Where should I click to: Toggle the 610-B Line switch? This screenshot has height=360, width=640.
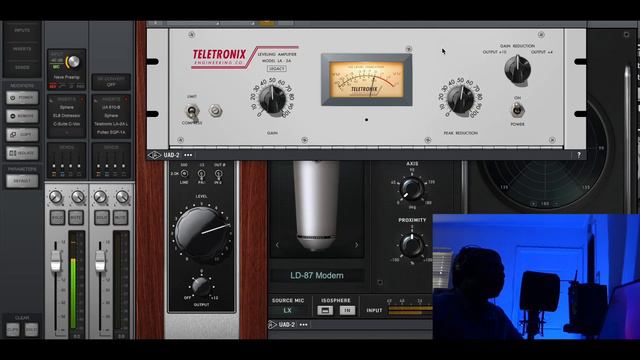(x=184, y=174)
